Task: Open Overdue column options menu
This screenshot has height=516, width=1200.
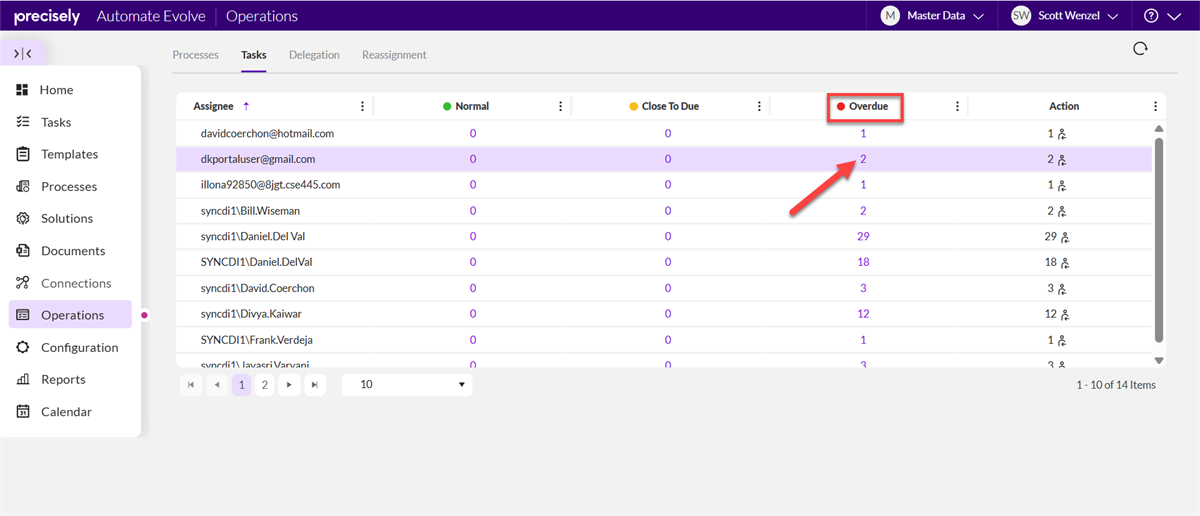Action: 957,106
